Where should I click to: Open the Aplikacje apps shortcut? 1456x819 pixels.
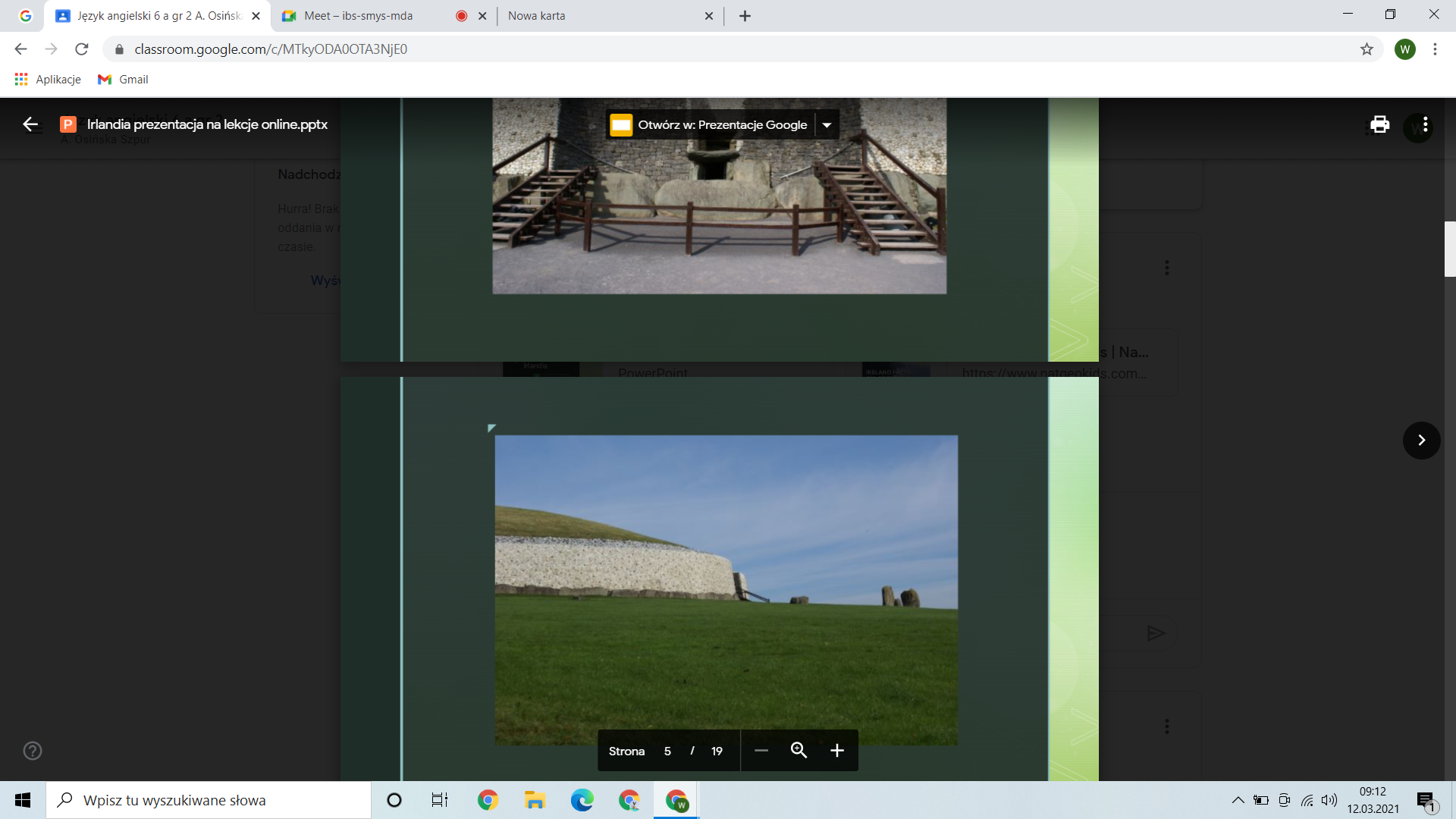coord(48,80)
